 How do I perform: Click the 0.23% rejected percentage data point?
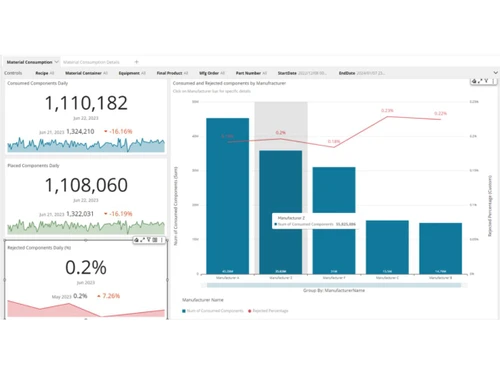(387, 116)
